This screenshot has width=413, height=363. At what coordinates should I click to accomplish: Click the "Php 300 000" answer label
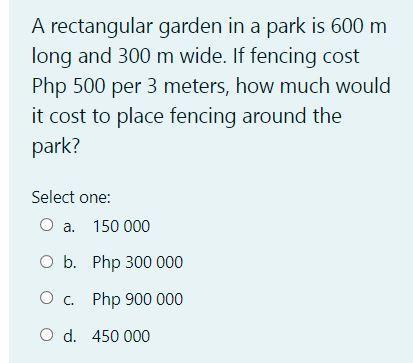[138, 263]
